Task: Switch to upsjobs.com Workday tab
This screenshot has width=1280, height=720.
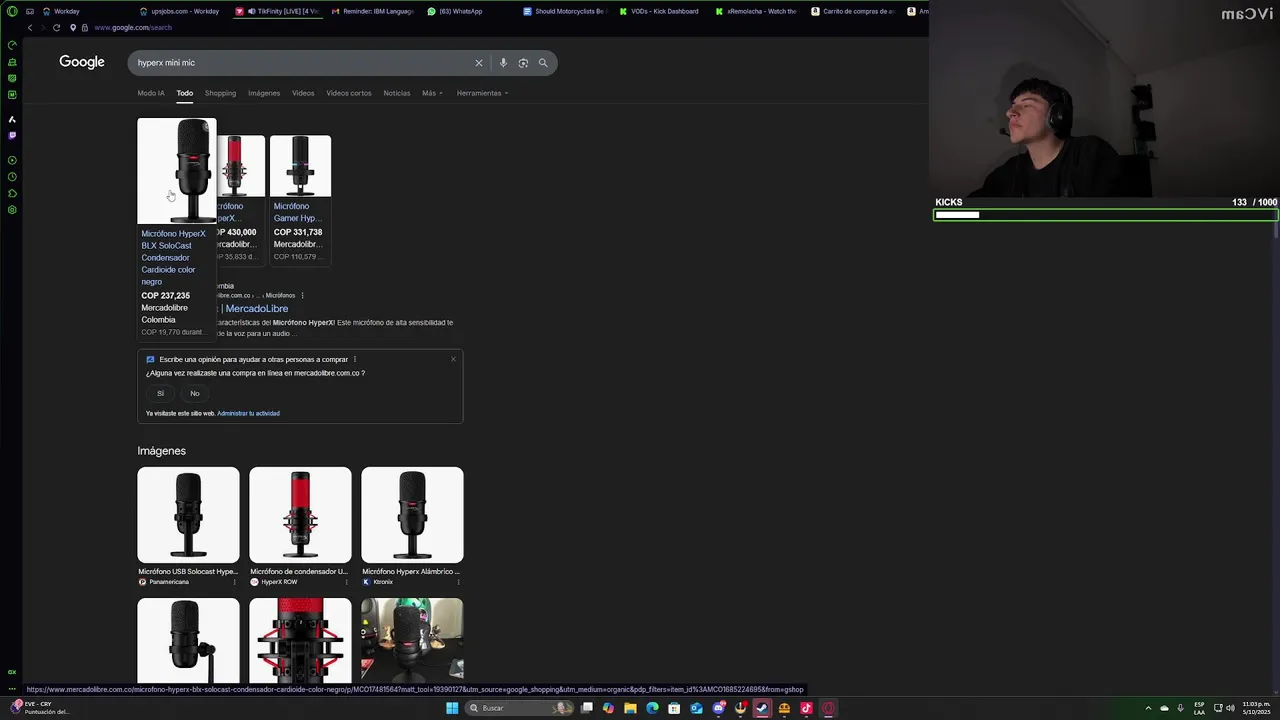Action: (x=180, y=11)
